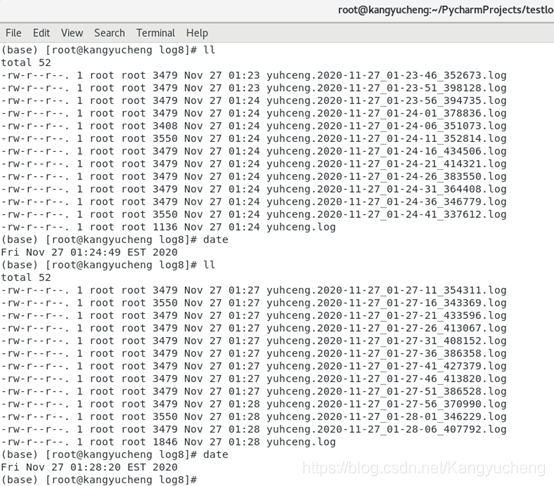Click filename yuhceng.2020-11-27_01-27-41_427379.log

click(x=386, y=366)
